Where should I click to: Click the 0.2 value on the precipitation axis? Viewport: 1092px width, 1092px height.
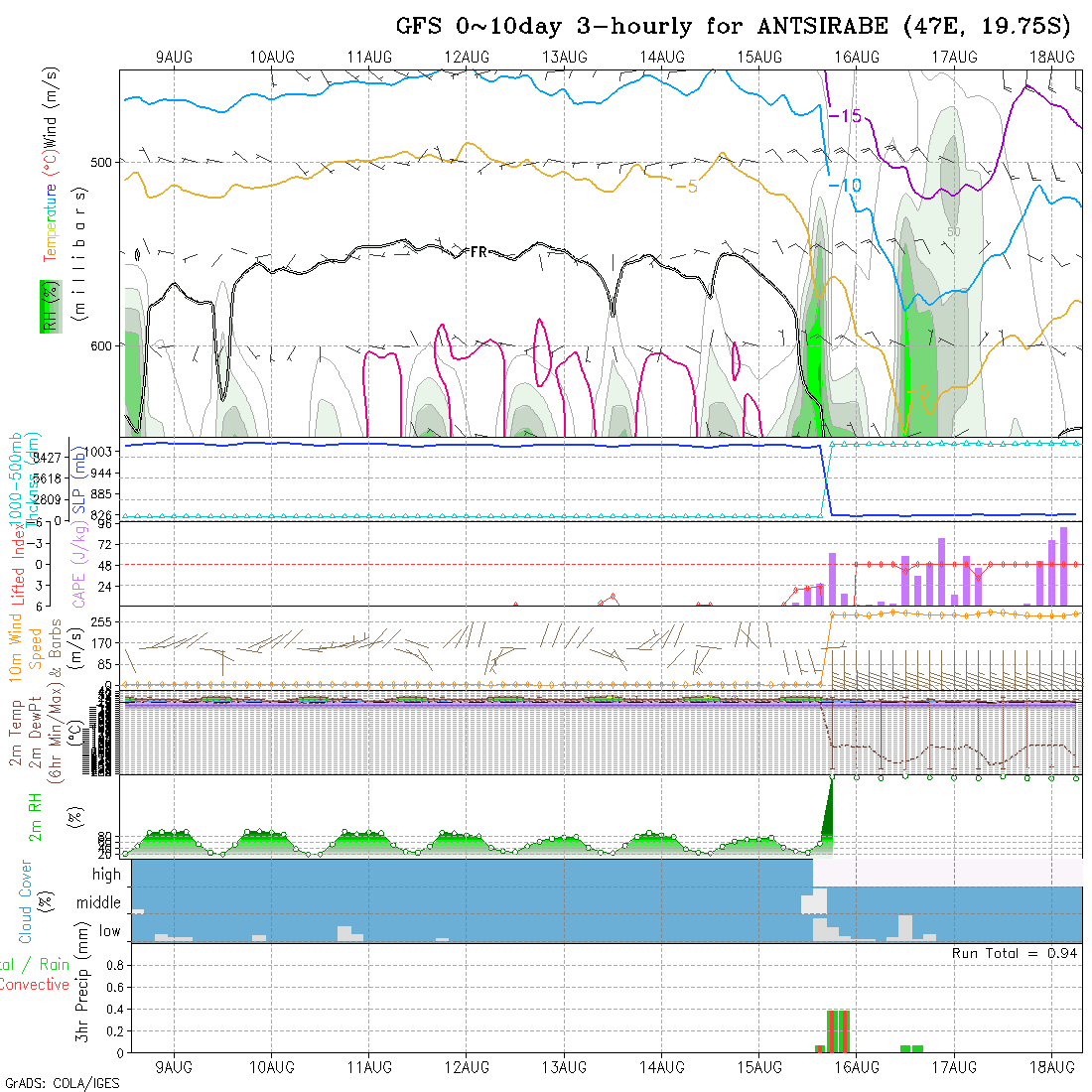[x=115, y=1031]
